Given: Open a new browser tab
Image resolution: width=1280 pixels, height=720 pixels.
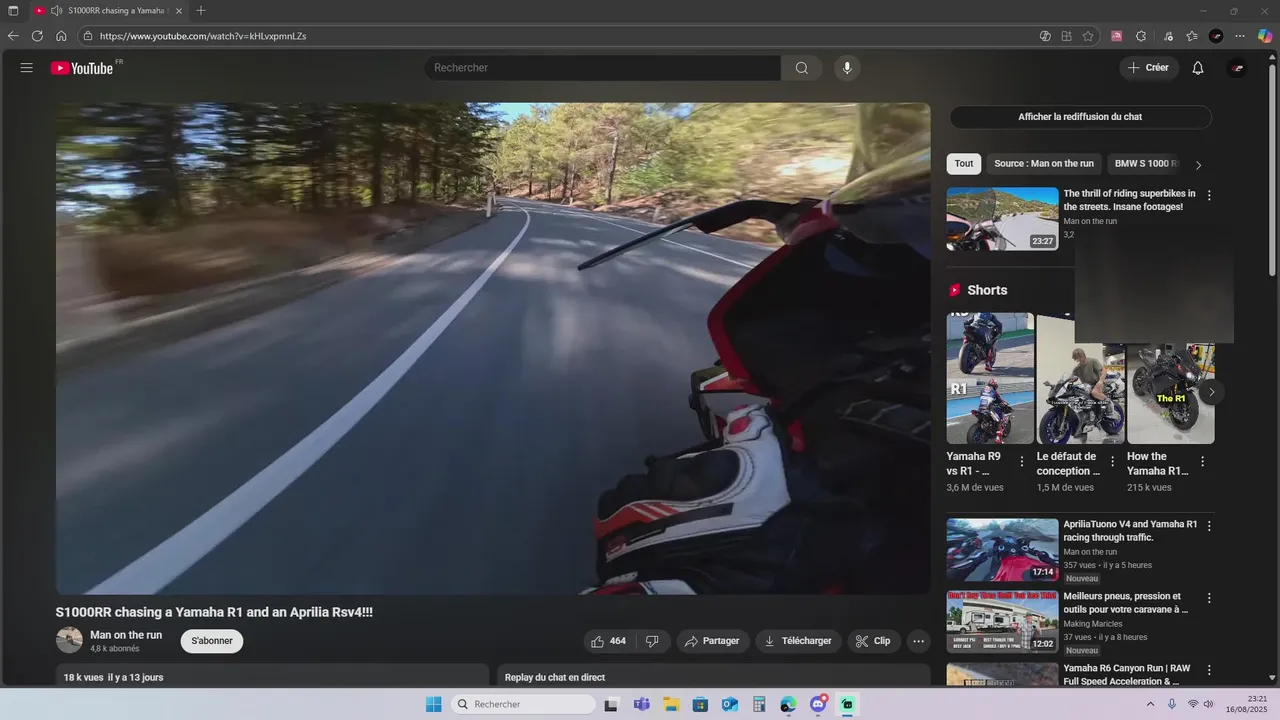Looking at the screenshot, I should pos(201,11).
